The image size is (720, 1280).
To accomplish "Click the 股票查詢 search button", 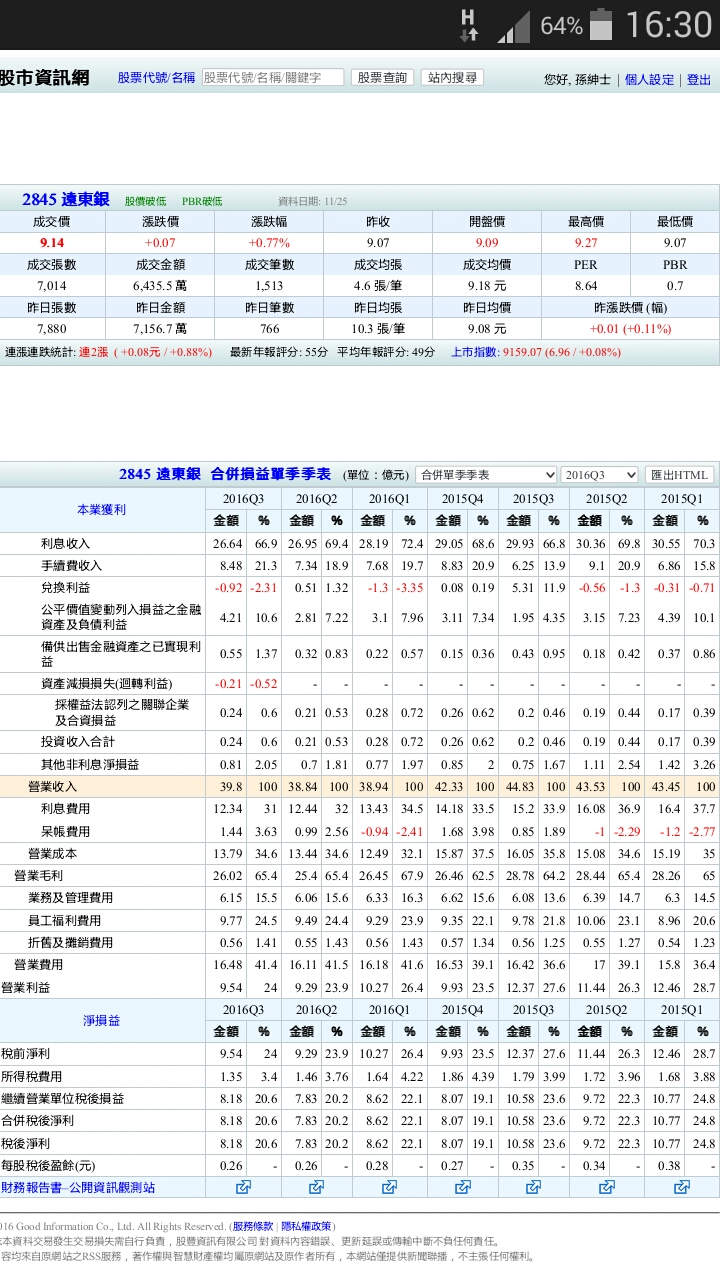I will (382, 78).
